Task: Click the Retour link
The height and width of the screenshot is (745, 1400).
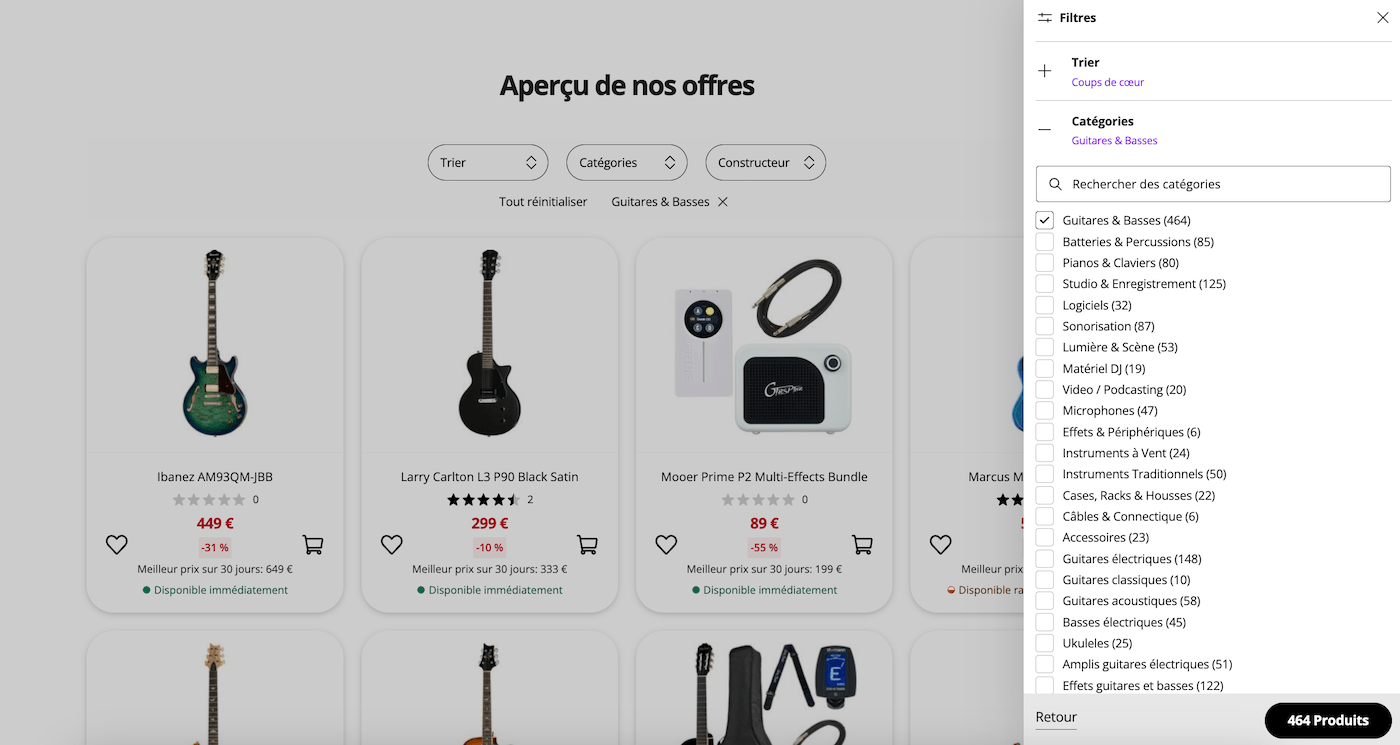Action: pyautogui.click(x=1056, y=717)
